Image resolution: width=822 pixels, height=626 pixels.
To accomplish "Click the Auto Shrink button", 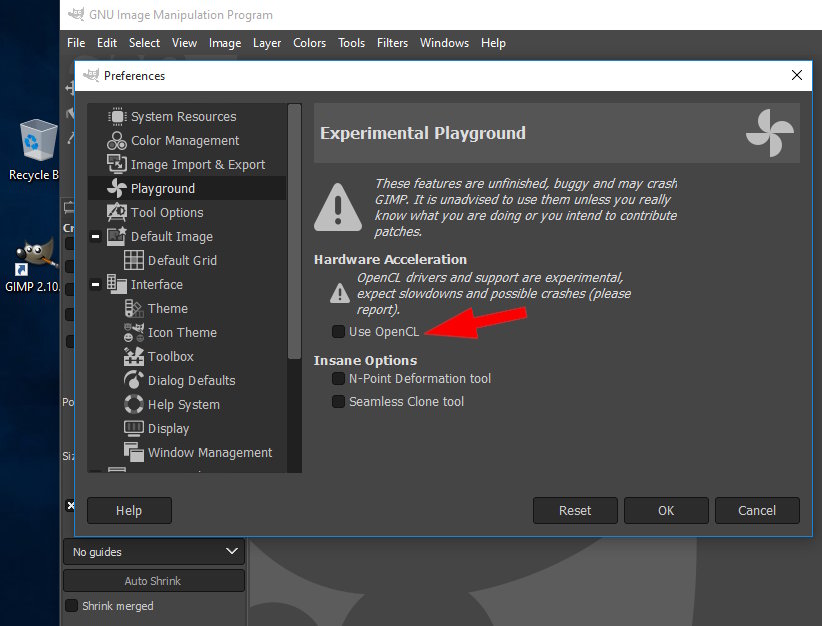I will (154, 581).
